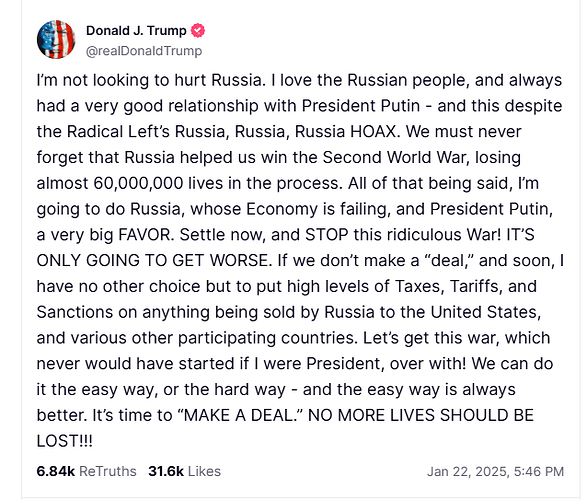This screenshot has width=587, height=500.
Task: Visit the @realDonaldTrump handle link
Action: 144,51
